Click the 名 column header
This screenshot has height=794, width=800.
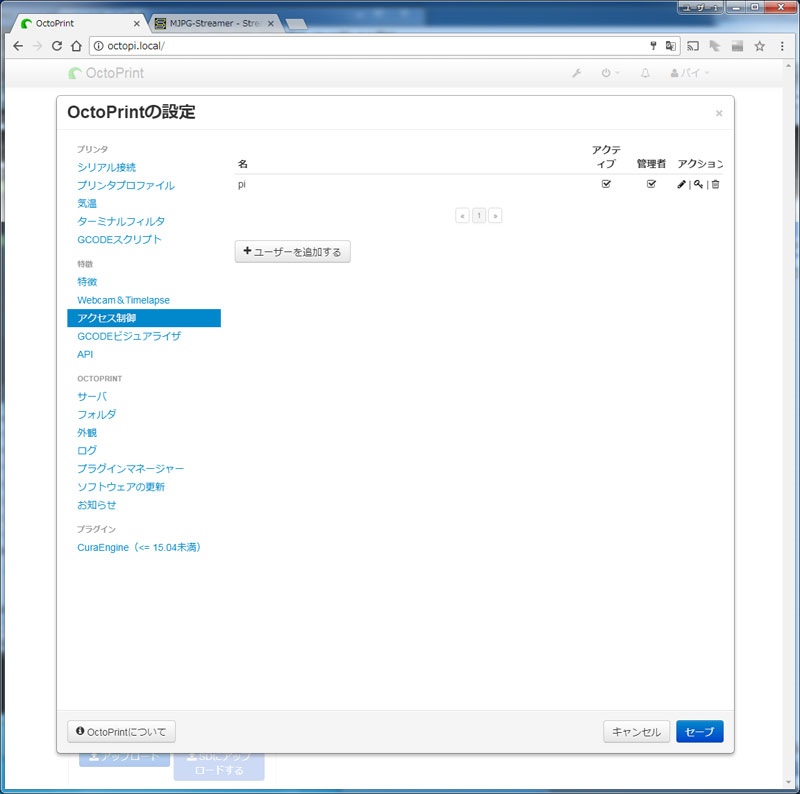click(x=243, y=164)
